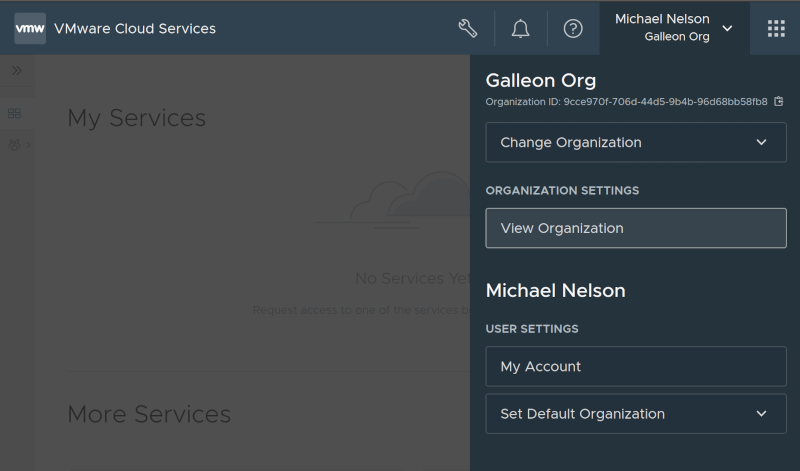800x471 pixels.
Task: Open the apps grid switcher
Action: tap(776, 28)
